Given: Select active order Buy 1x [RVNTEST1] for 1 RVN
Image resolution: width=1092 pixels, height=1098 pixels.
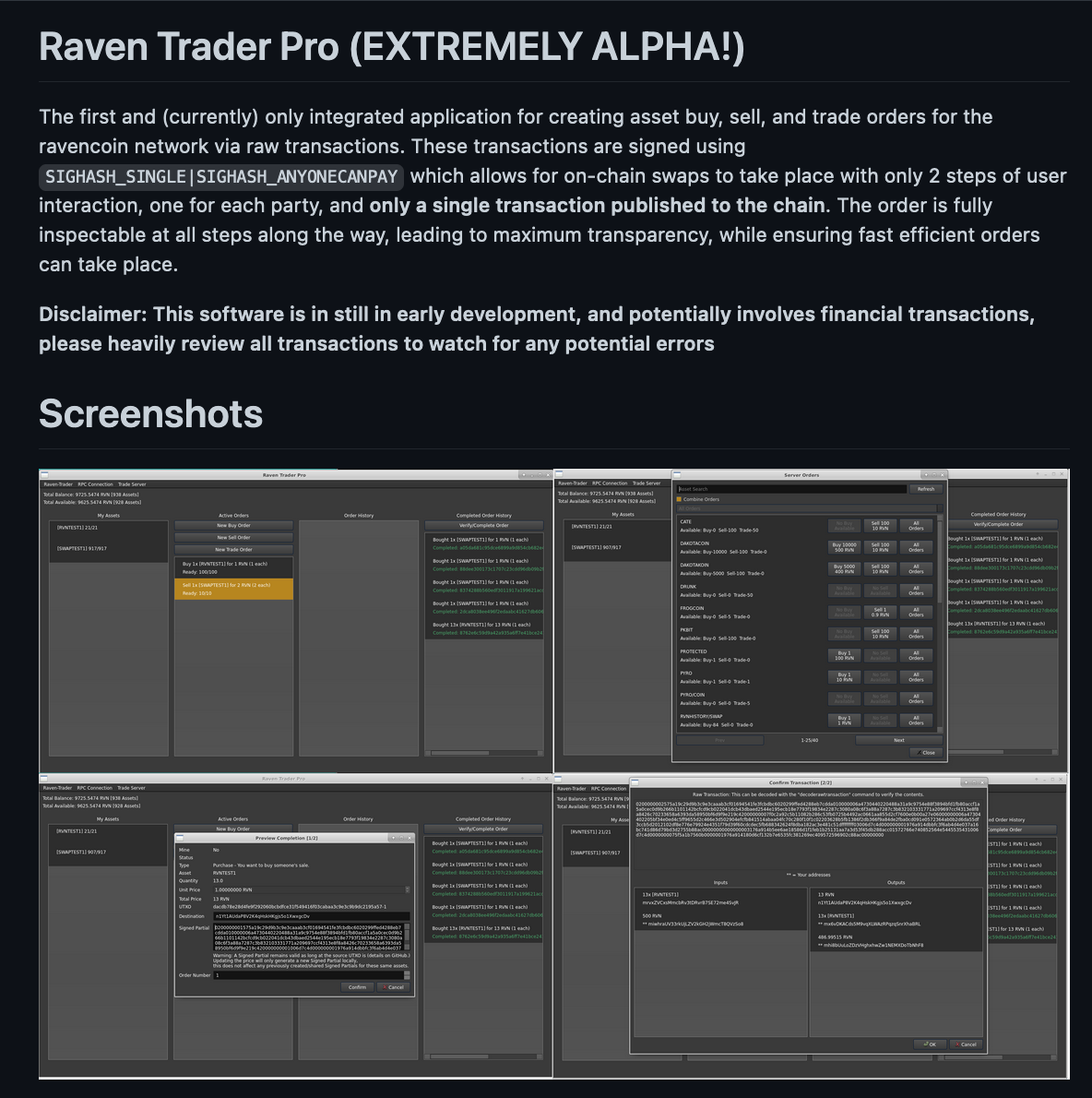Looking at the screenshot, I should tap(233, 567).
